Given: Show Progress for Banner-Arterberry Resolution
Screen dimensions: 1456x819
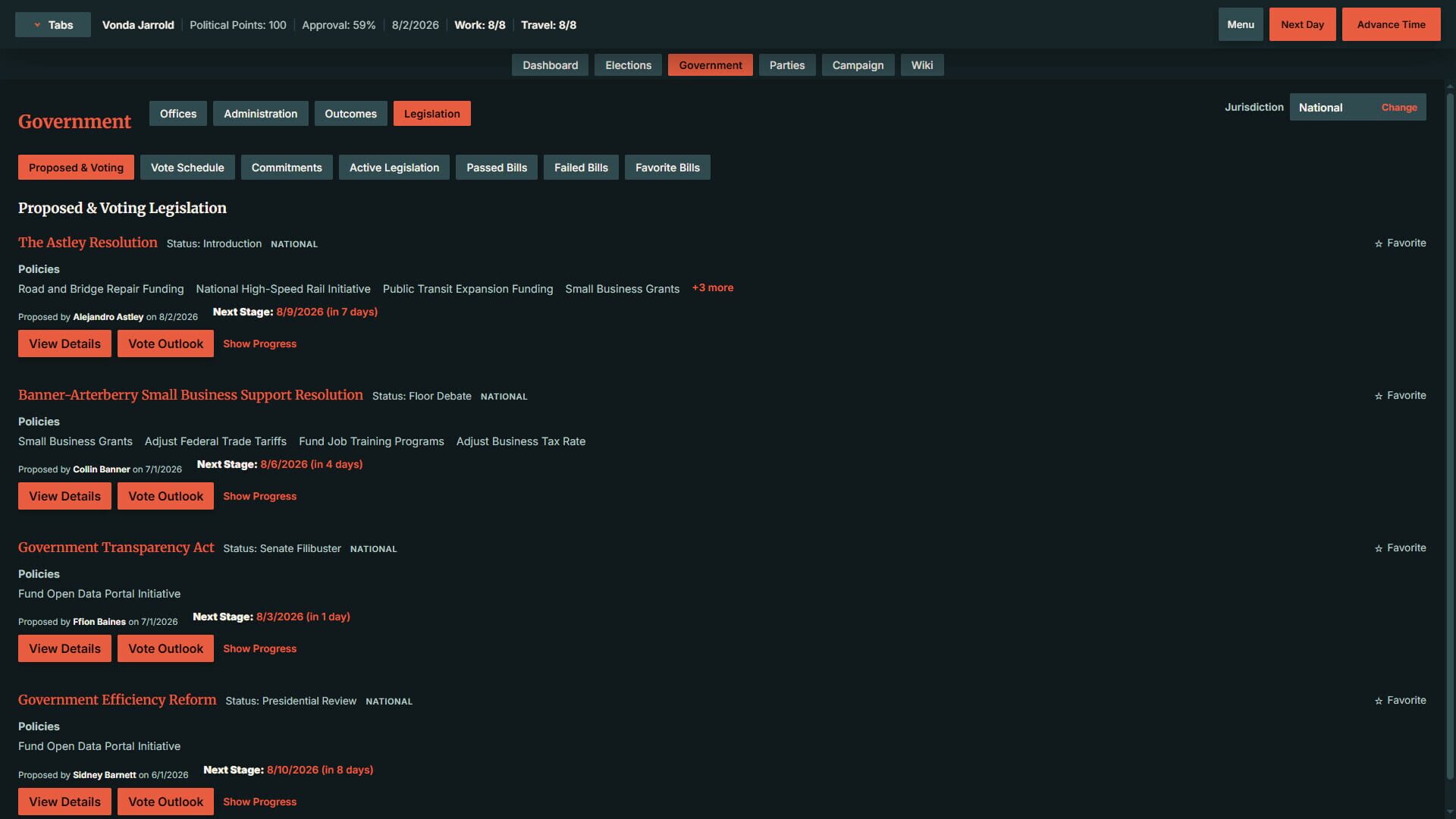Looking at the screenshot, I should pos(259,497).
